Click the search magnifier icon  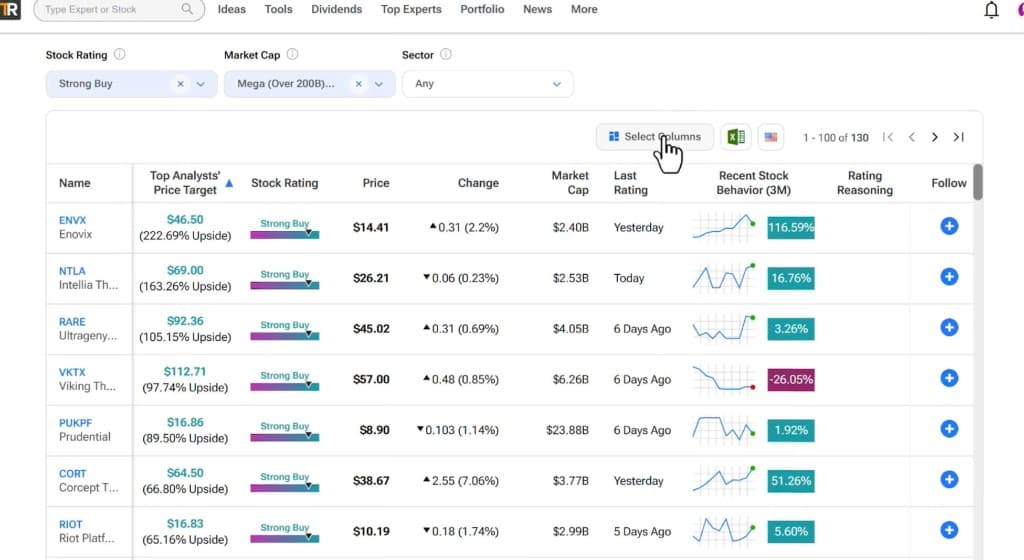click(187, 9)
